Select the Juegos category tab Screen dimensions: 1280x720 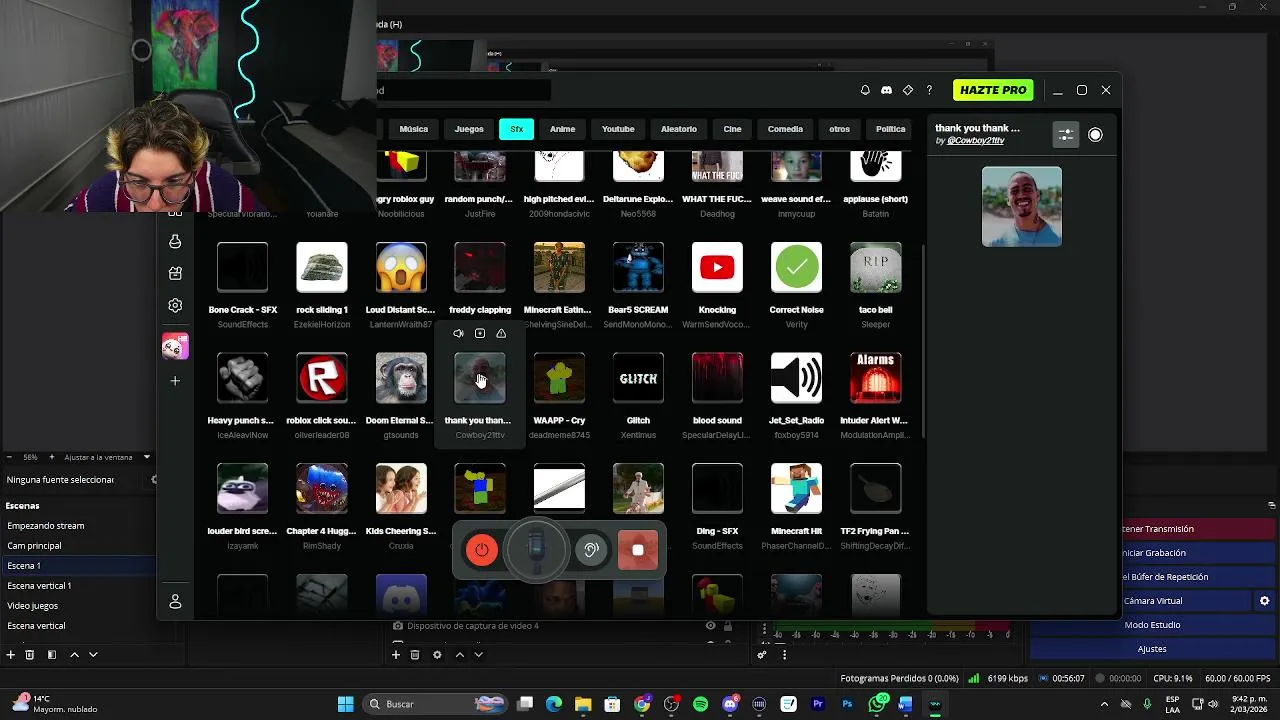[x=469, y=129]
